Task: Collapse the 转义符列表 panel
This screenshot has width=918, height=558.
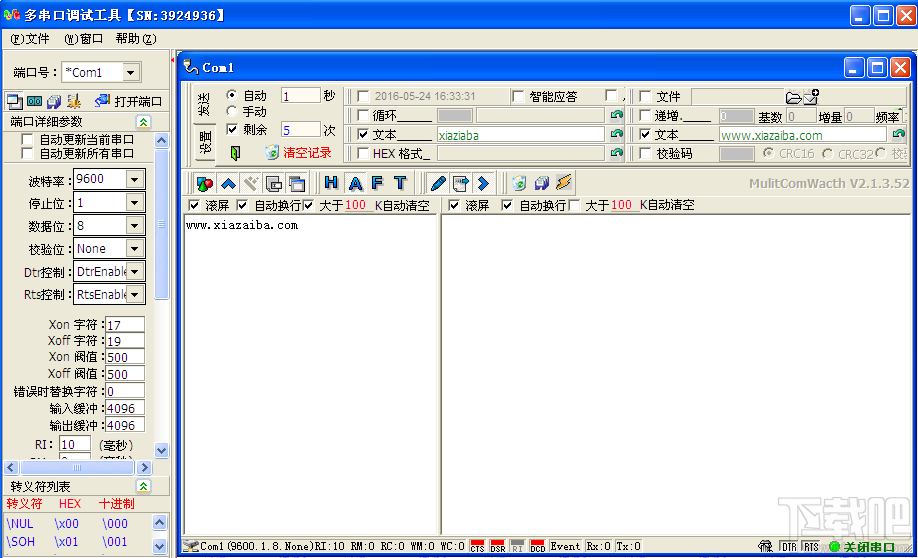Action: click(x=143, y=486)
